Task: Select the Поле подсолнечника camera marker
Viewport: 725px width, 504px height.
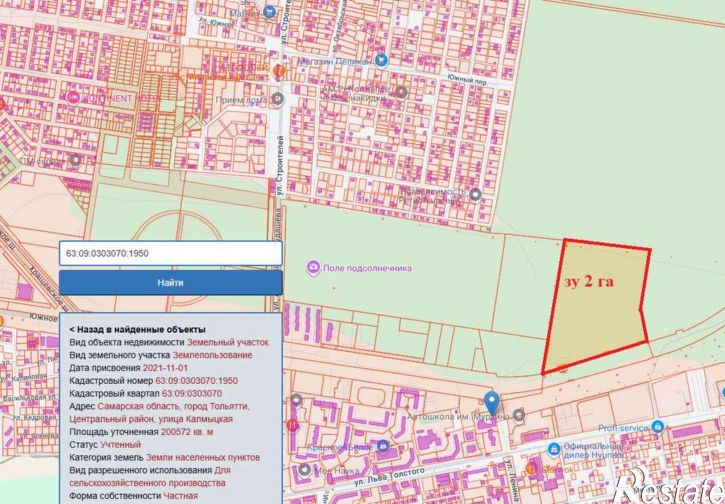Action: point(313,268)
